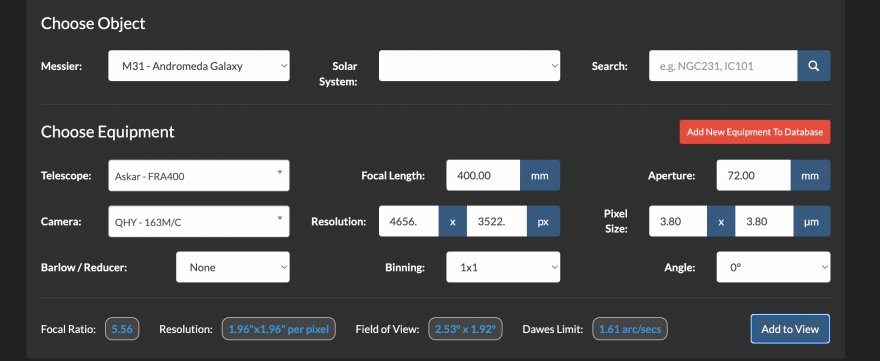Viewport: 880px width, 361px height.
Task: Click the Aperture value field
Action: pyautogui.click(x=754, y=175)
